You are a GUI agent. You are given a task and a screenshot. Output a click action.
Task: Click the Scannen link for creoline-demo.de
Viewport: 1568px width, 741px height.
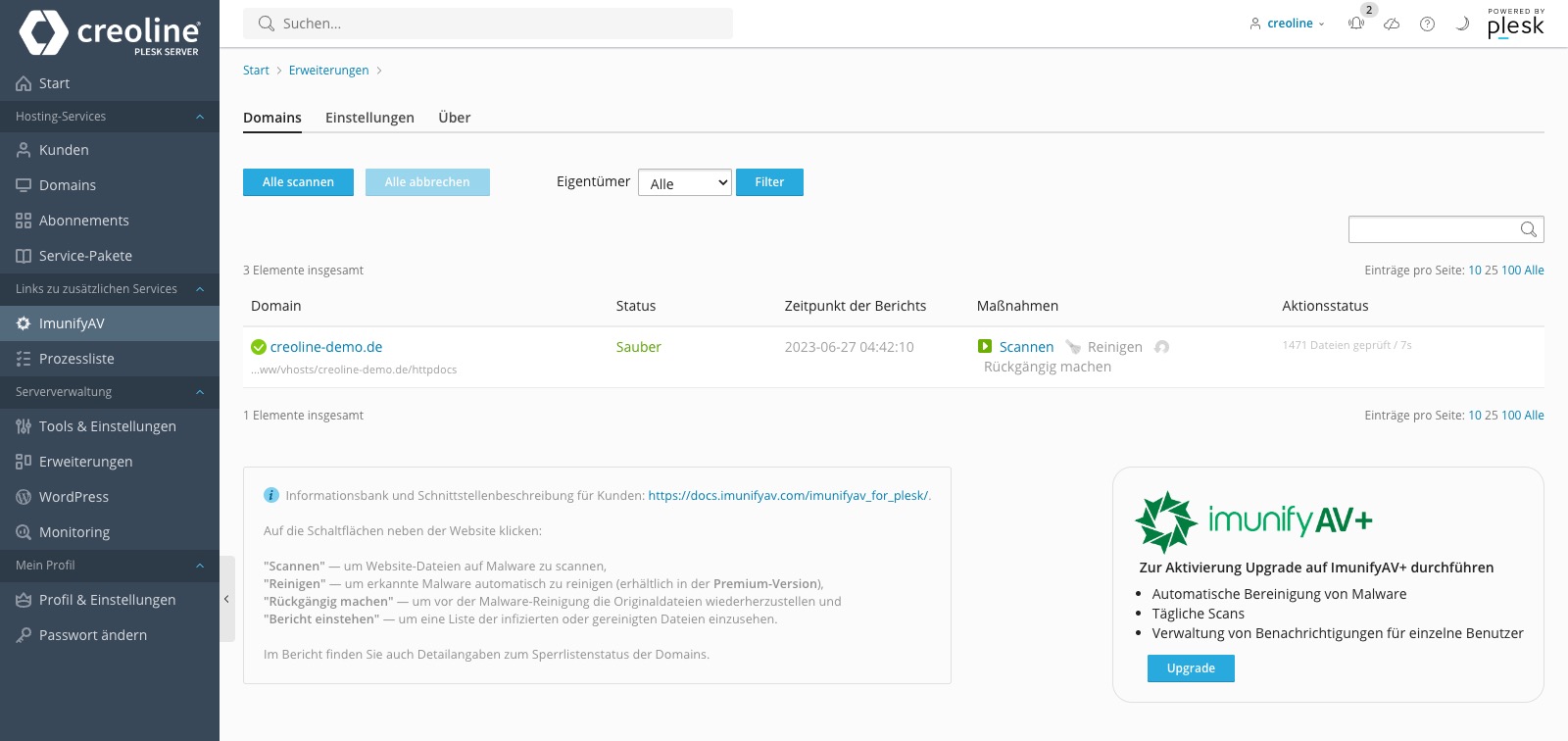(1026, 347)
